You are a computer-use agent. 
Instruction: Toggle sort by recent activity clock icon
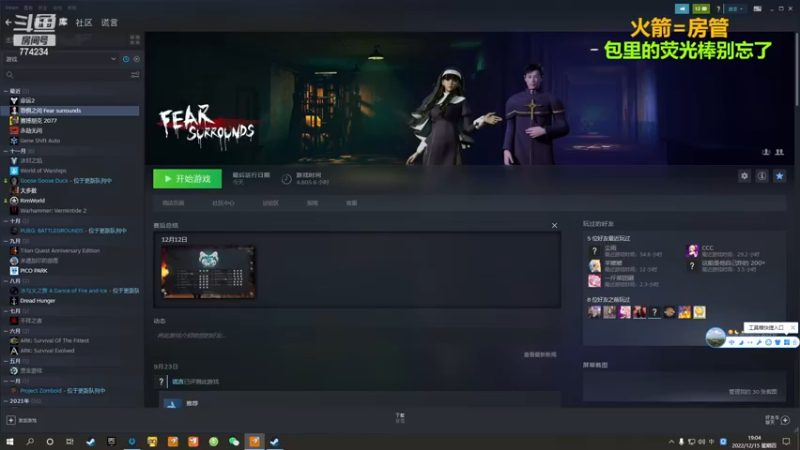(x=126, y=59)
